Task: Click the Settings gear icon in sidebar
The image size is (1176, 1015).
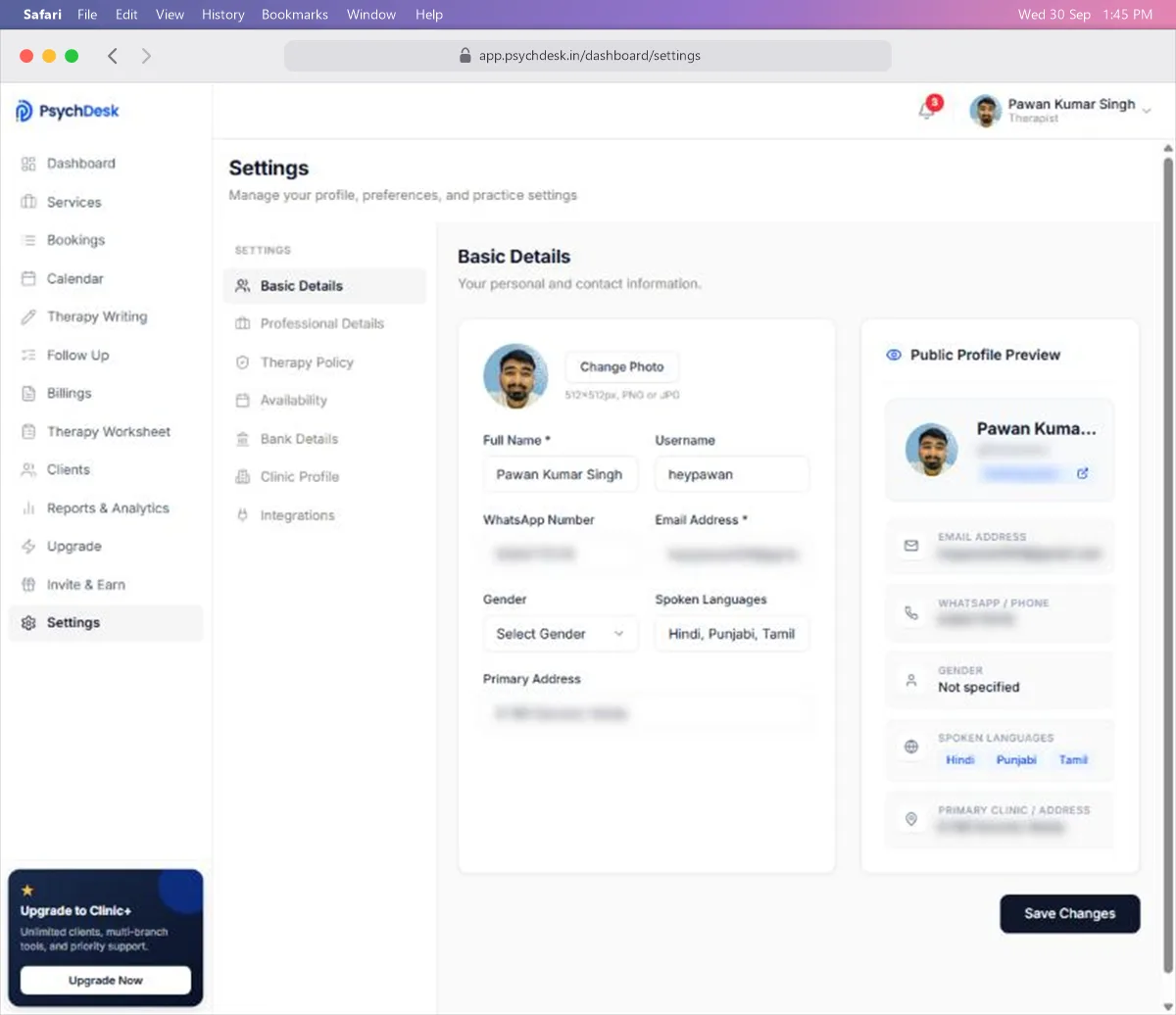Action: tap(28, 623)
